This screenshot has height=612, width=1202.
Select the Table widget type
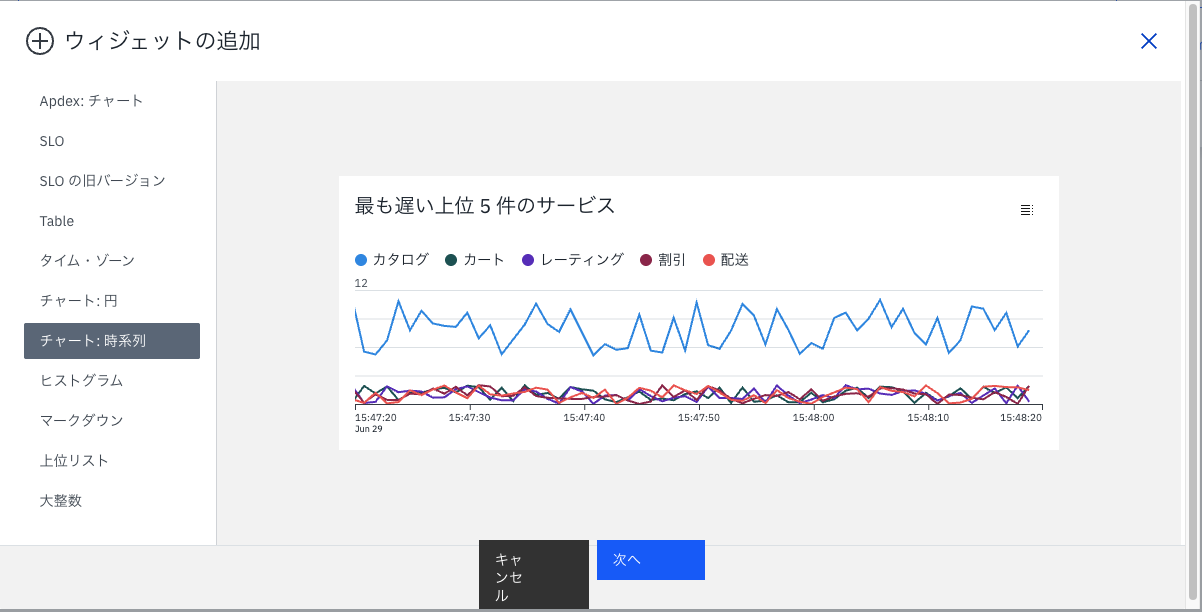click(x=57, y=221)
